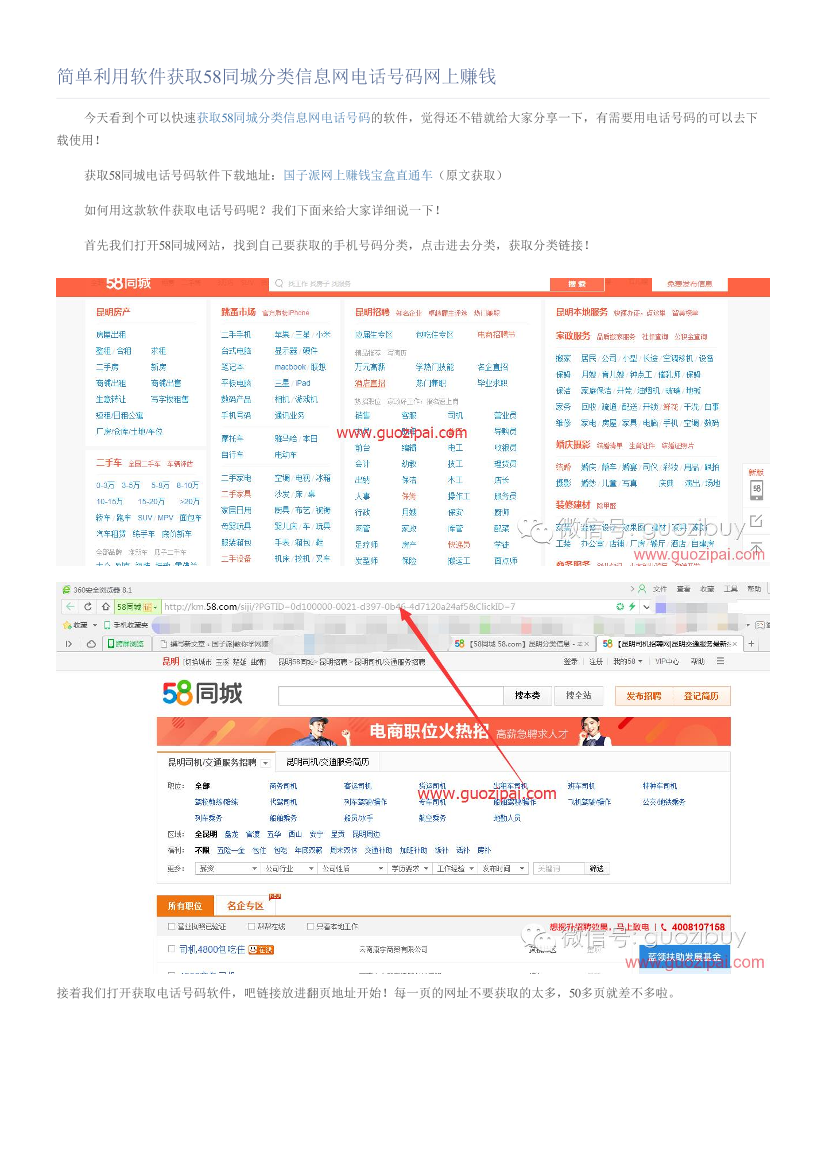
Task: Click the mobile phone icon in side float bar
Action: coord(756,489)
